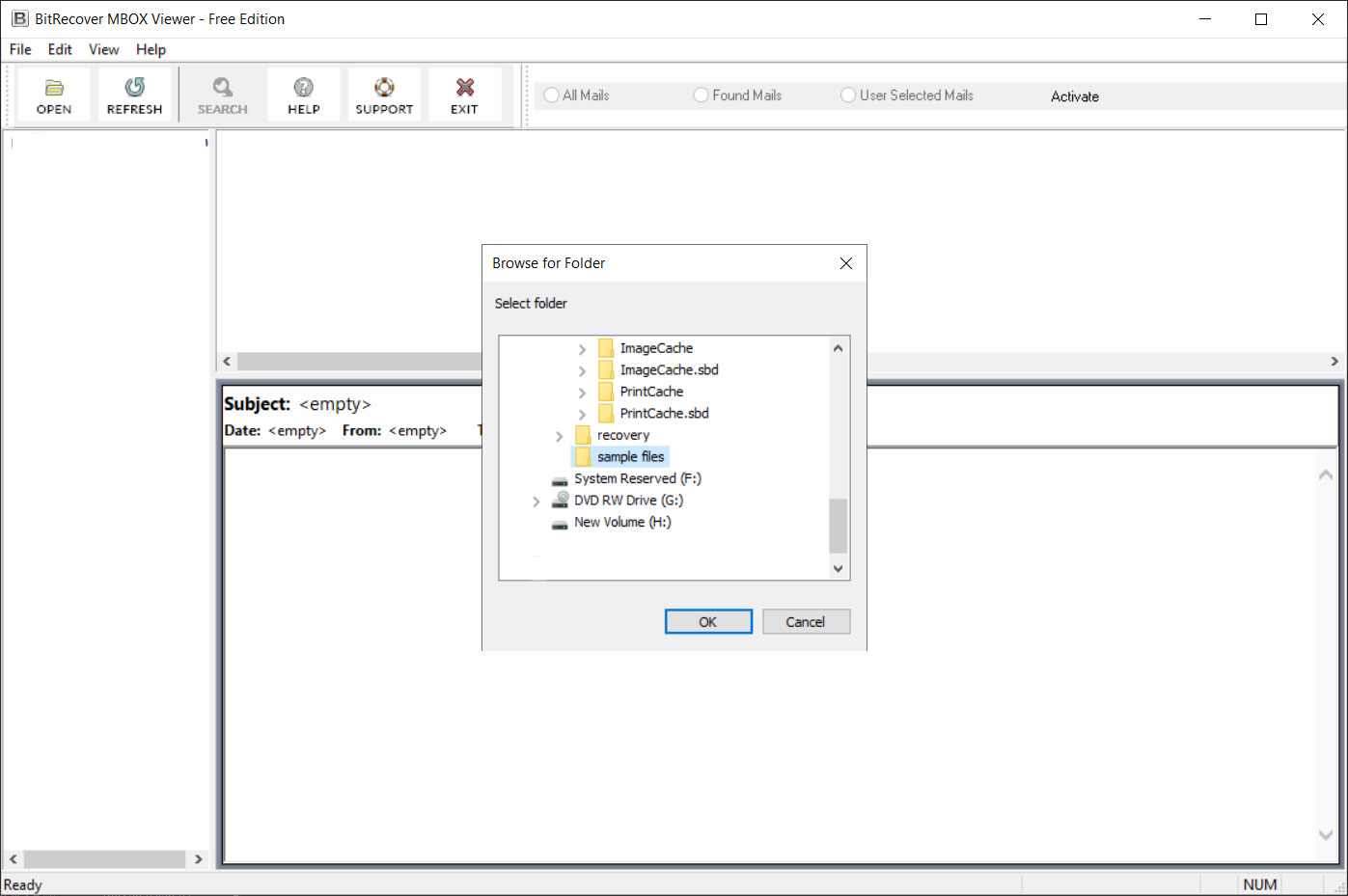Click left panel scroll right arrow
The height and width of the screenshot is (896, 1348).
click(x=199, y=859)
